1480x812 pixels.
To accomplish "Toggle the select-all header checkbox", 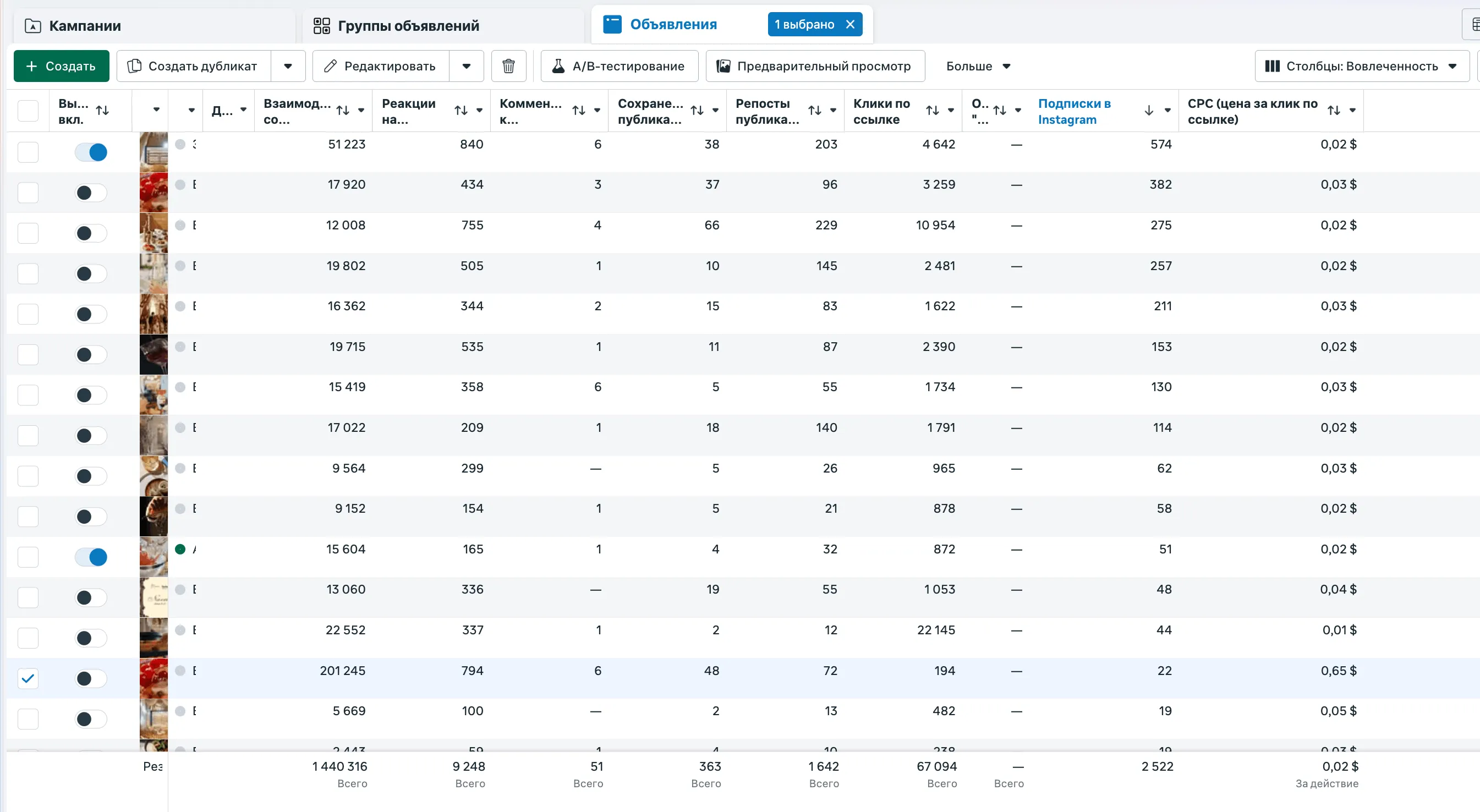I will tap(28, 111).
